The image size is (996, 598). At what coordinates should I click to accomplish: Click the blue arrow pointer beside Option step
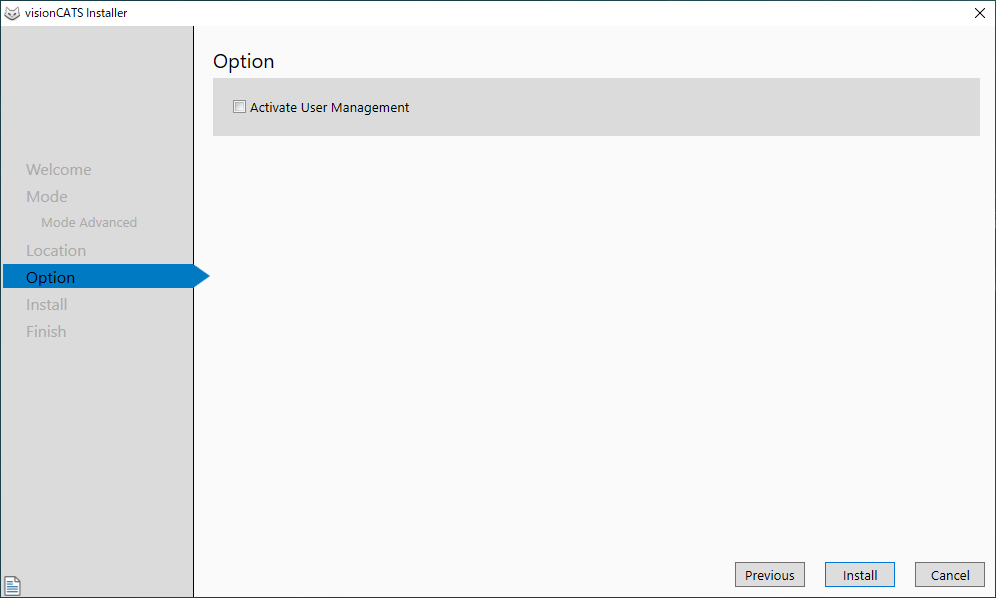click(201, 277)
